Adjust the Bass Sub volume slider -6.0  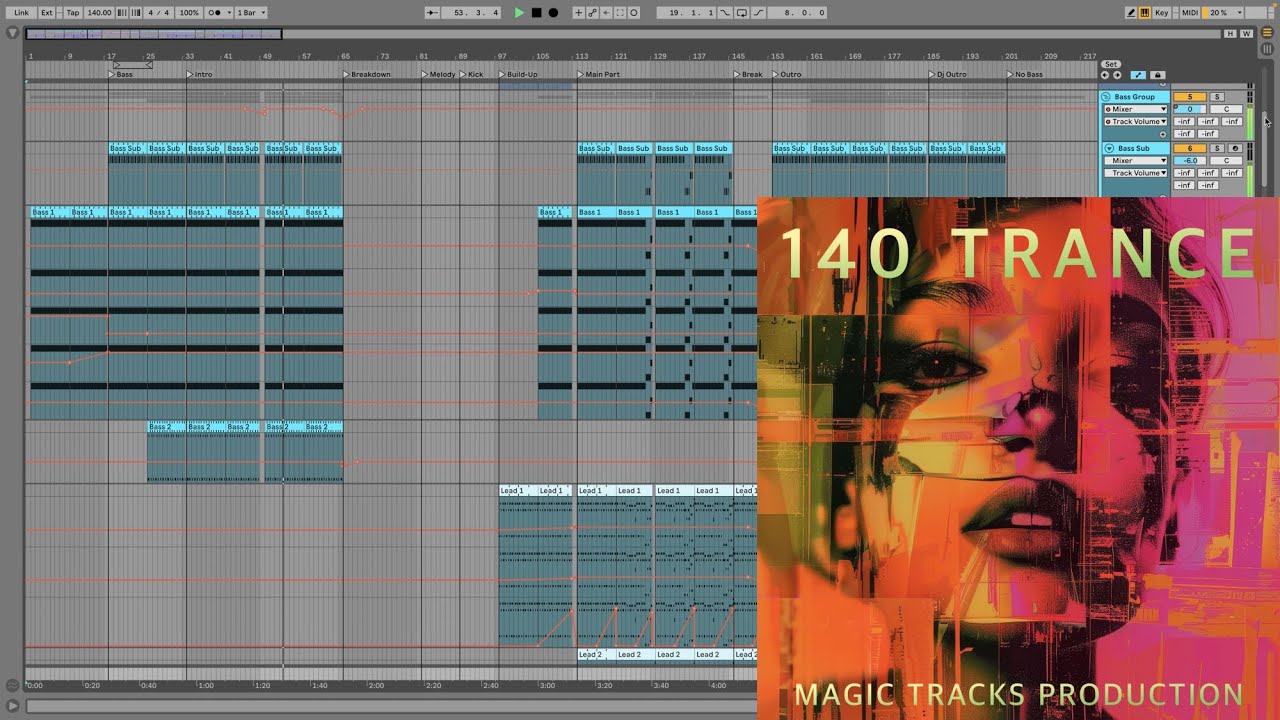point(1190,160)
